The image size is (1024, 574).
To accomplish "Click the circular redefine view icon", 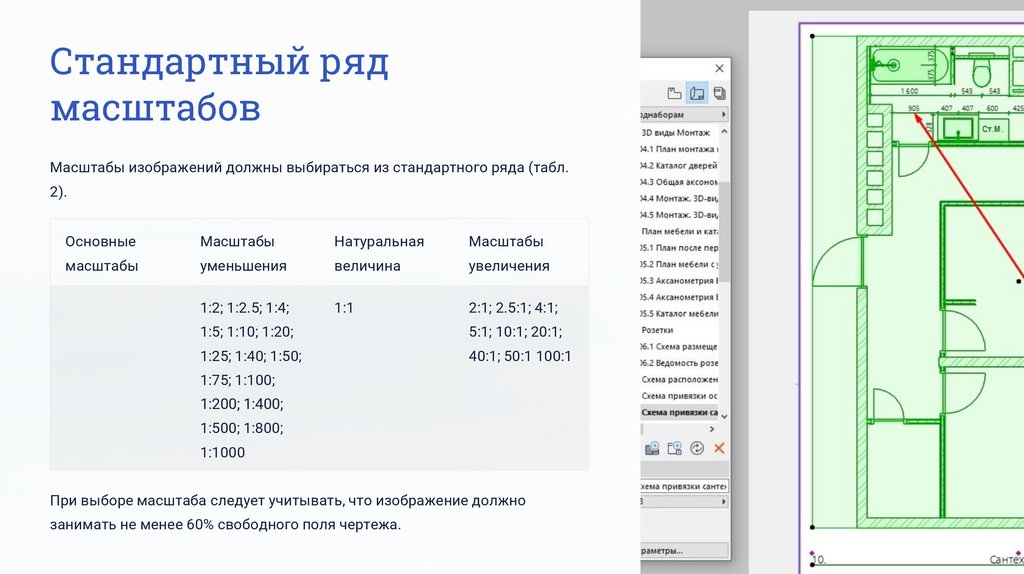I will point(697,448).
